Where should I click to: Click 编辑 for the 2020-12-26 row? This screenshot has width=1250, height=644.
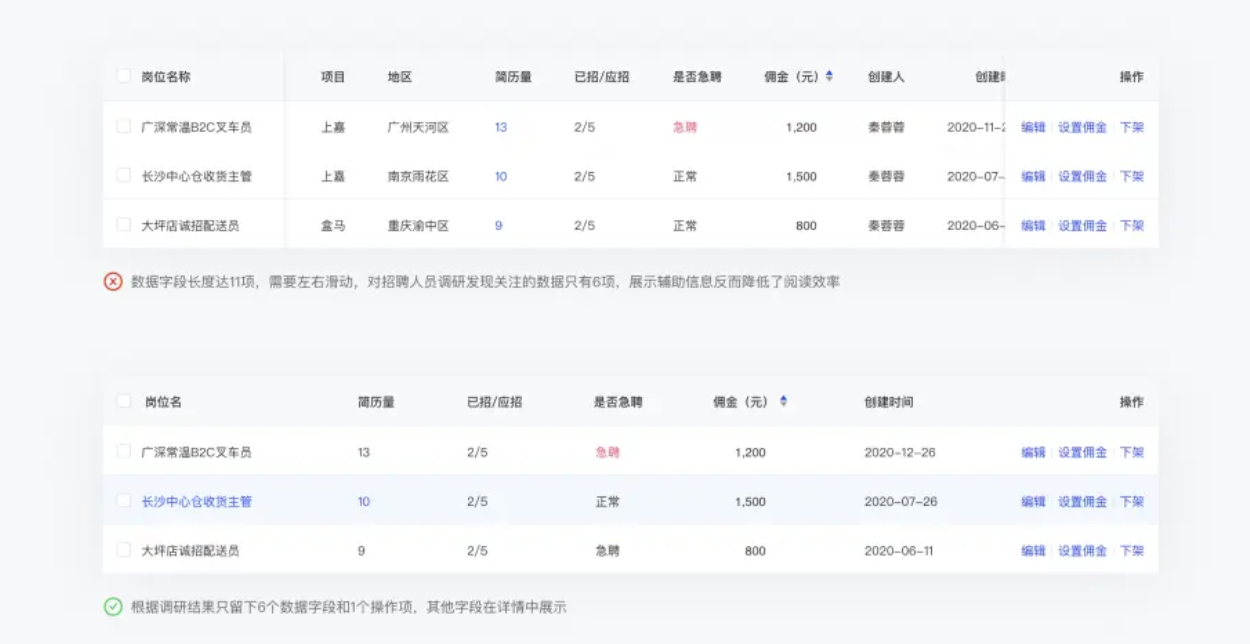point(1033,452)
